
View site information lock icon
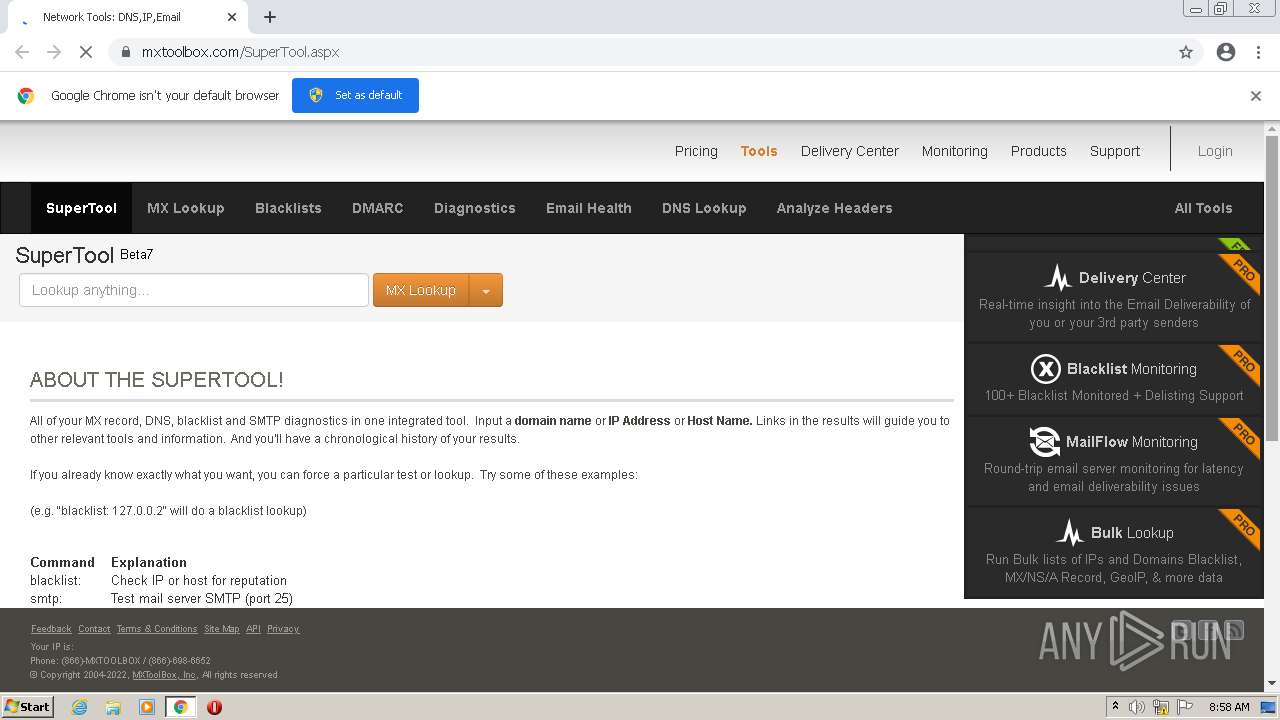pos(125,52)
